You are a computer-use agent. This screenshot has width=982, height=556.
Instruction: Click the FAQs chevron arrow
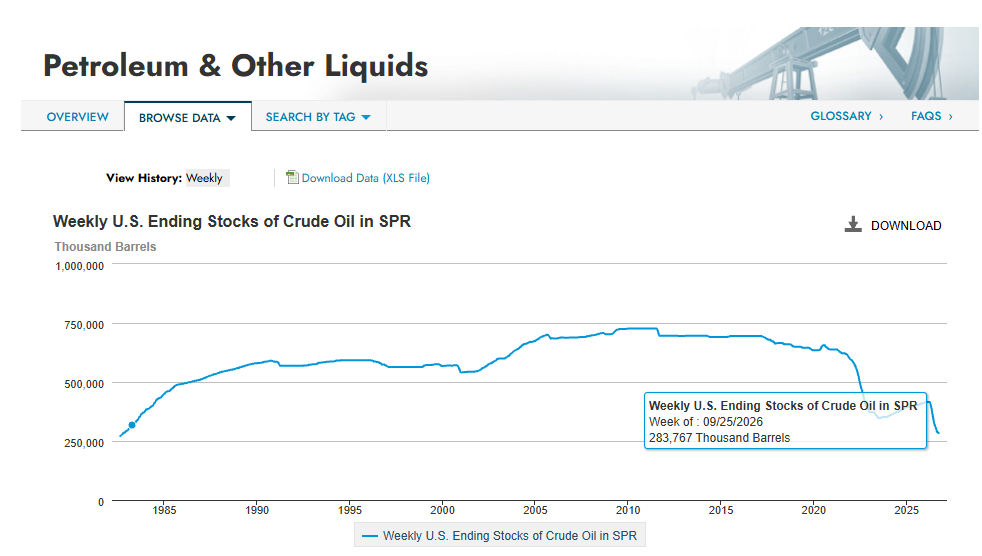click(x=951, y=116)
